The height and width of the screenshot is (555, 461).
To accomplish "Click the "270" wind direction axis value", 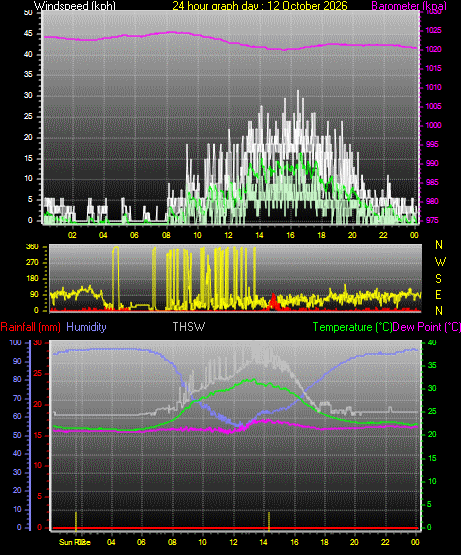I will click(x=32, y=263).
